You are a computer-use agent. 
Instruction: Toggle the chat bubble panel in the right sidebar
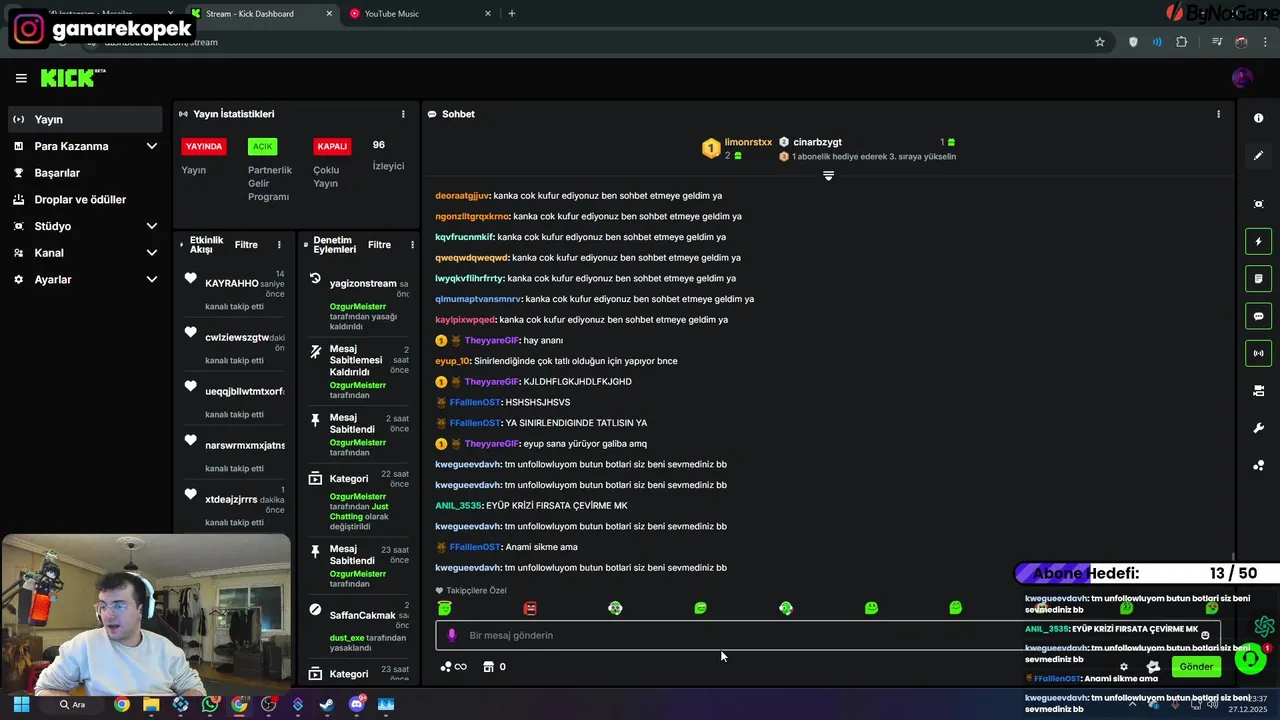pyautogui.click(x=1258, y=316)
